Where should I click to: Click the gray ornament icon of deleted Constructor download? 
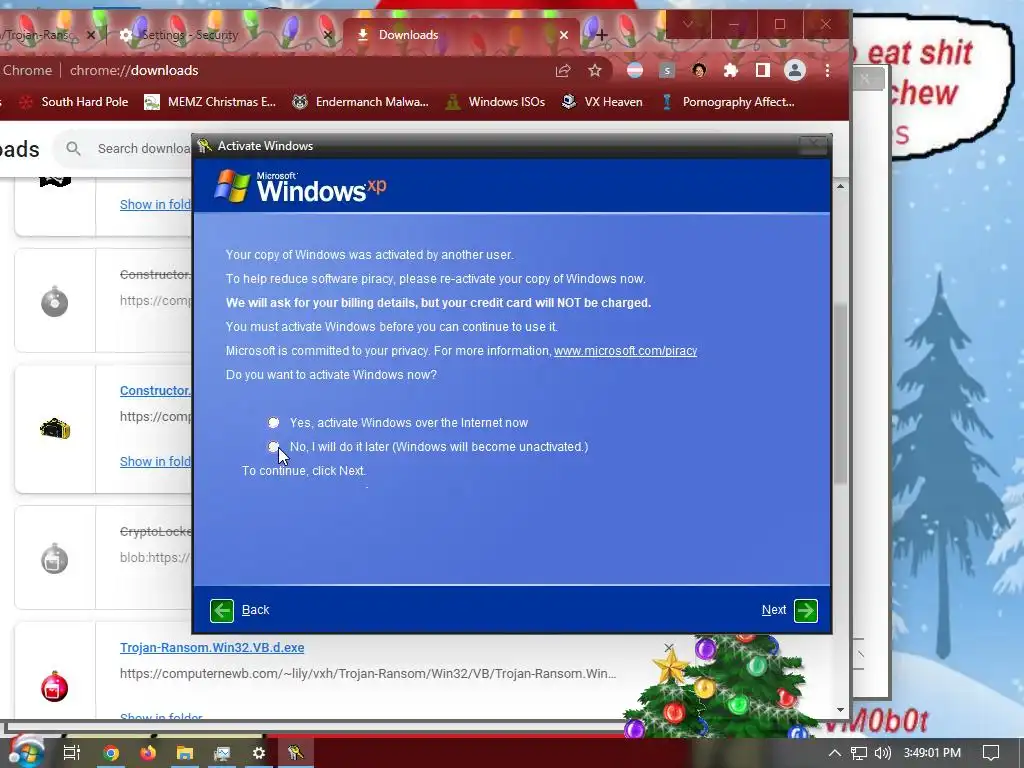pos(54,301)
